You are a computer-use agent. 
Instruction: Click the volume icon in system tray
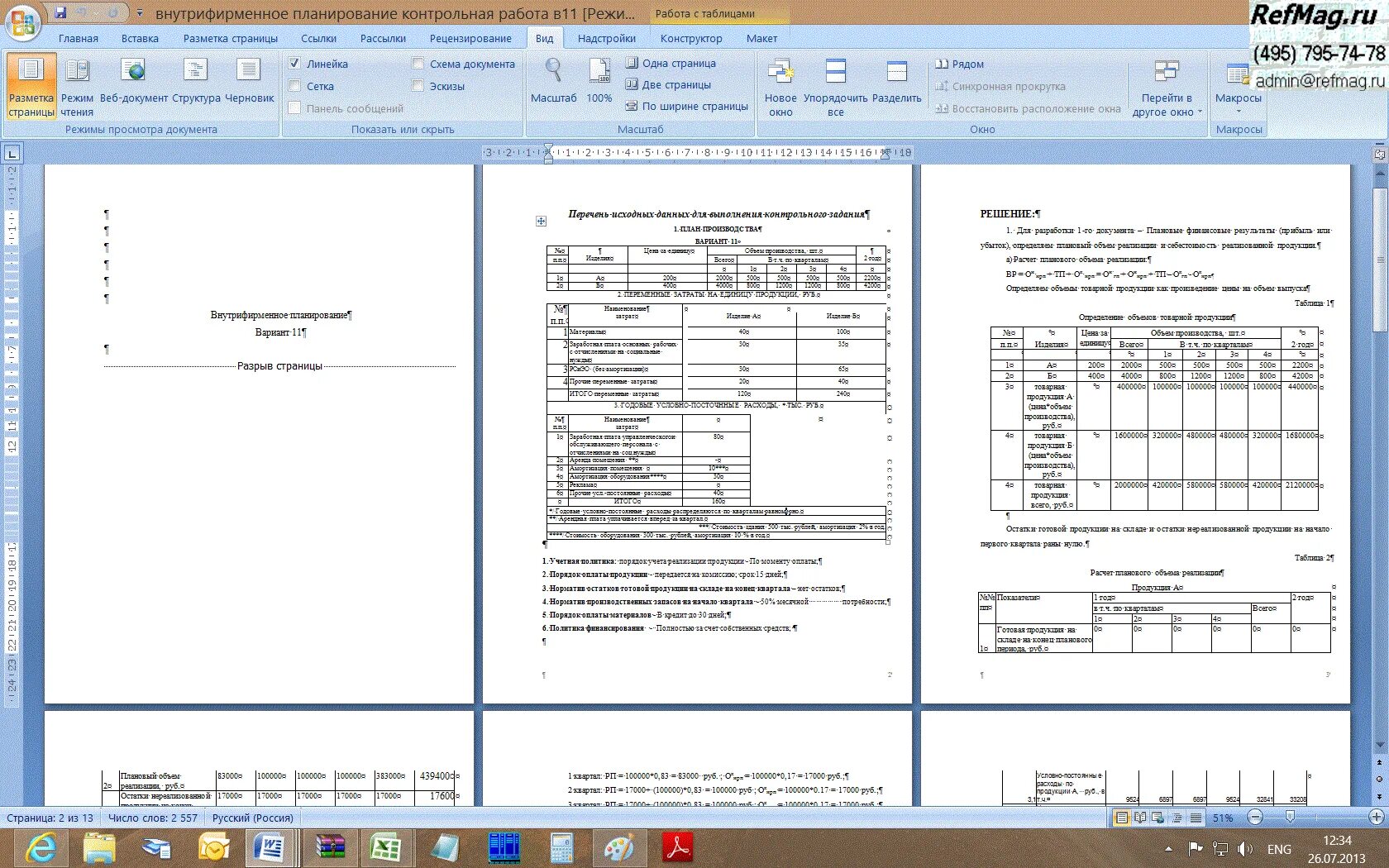pos(1244,849)
